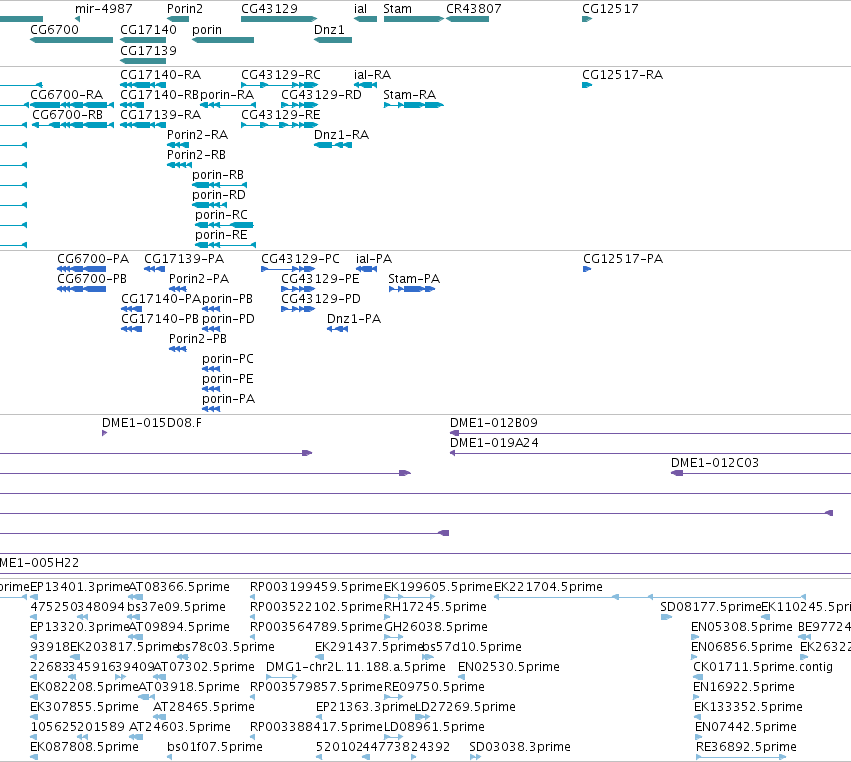Select the CG17140 gene label
Screen dimensions: 851x762
148,29
